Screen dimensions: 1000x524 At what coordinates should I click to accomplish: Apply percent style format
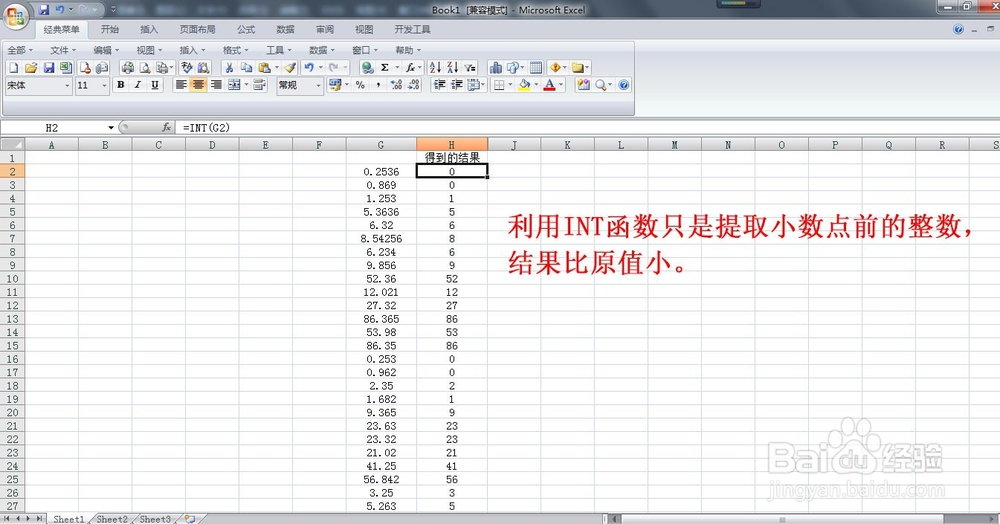pyautogui.click(x=360, y=85)
